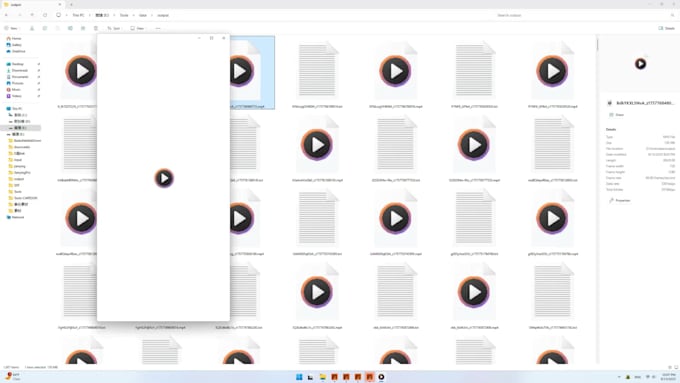Open the New item menu in Explorer toolbar
Screen dimensions: 680x383
point(11,28)
